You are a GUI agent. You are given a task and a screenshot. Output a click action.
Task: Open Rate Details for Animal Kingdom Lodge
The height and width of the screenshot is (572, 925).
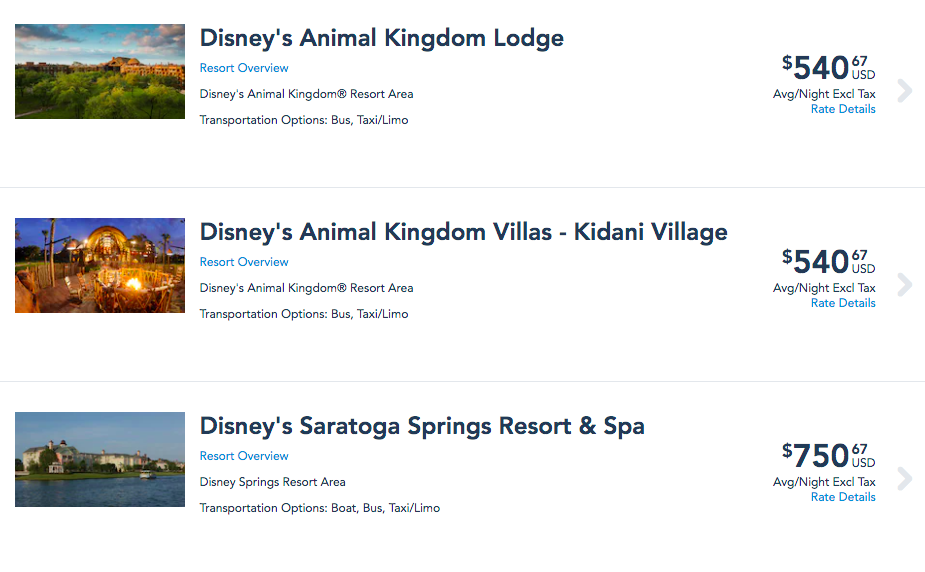[843, 109]
